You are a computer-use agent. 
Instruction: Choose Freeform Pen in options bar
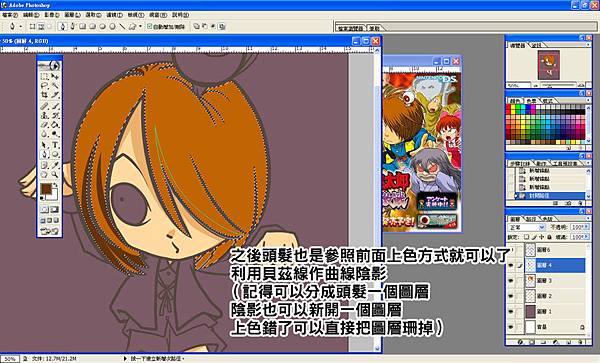point(73,26)
